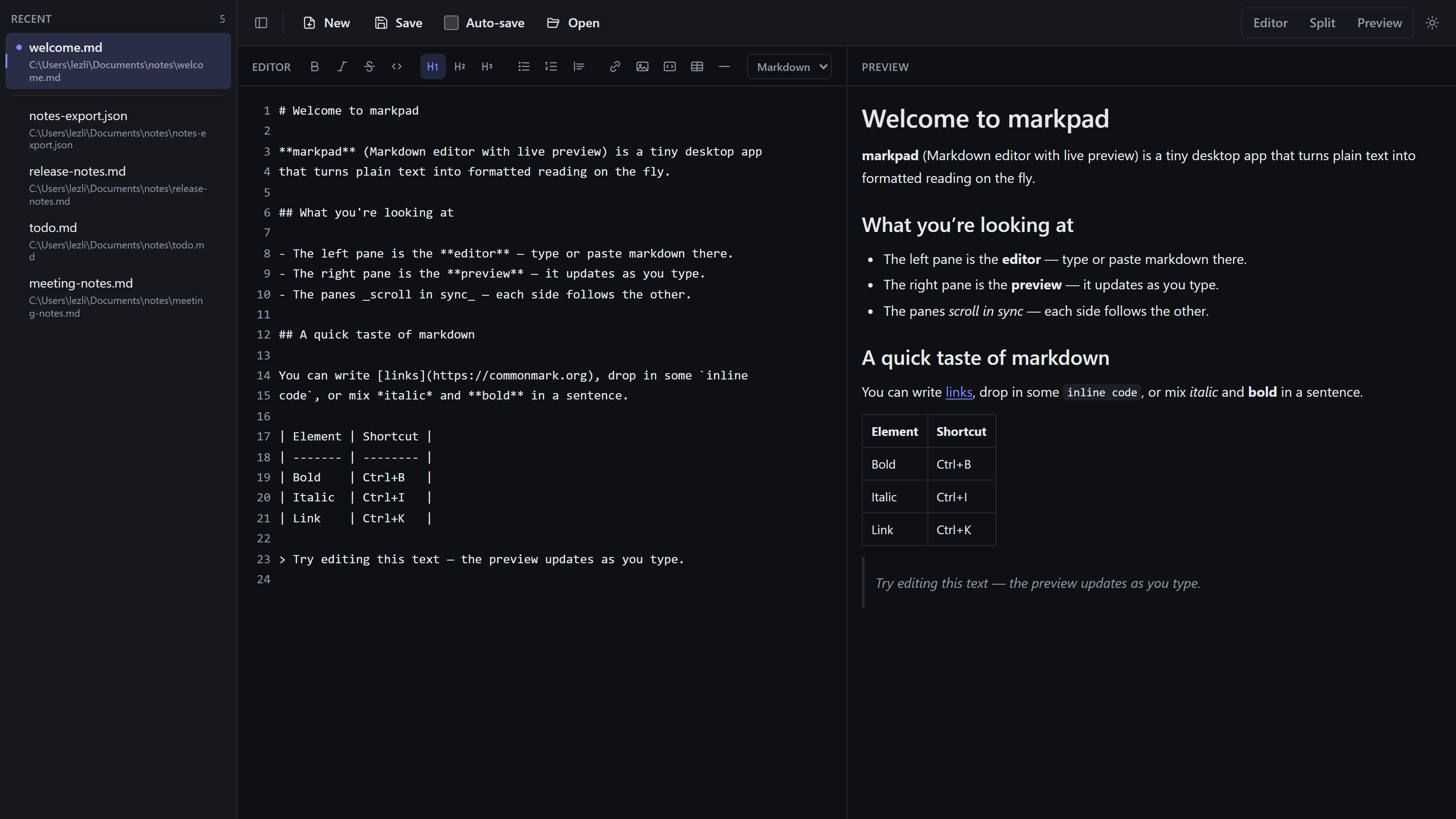
Task: Click editor line starting '> Try editing this text'
Action: click(x=481, y=560)
